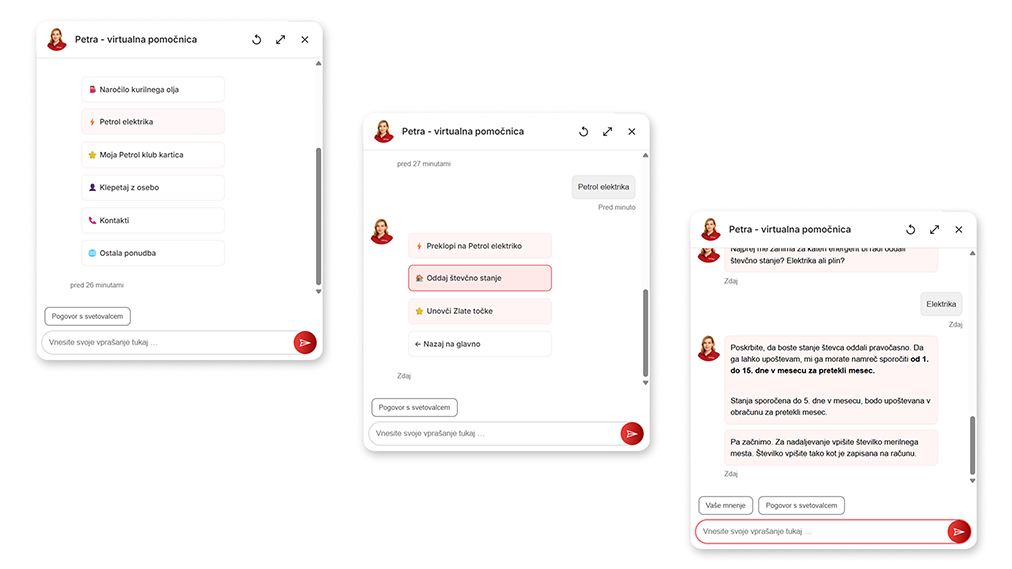Click scrollbar down arrow in chat listing Kontakti
The width and height of the screenshot is (1012, 569).
(319, 292)
